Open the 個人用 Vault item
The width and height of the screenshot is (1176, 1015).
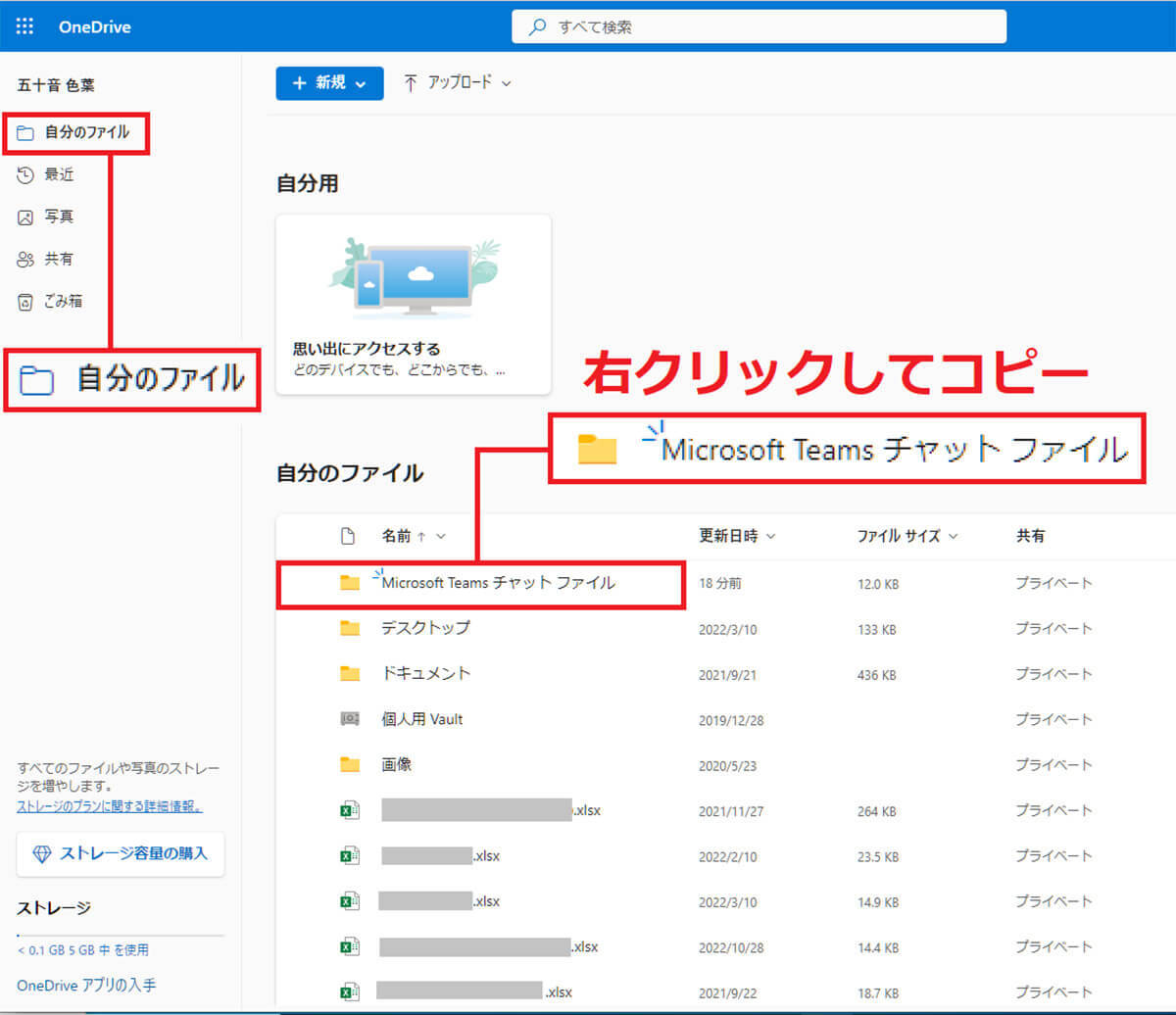421,719
